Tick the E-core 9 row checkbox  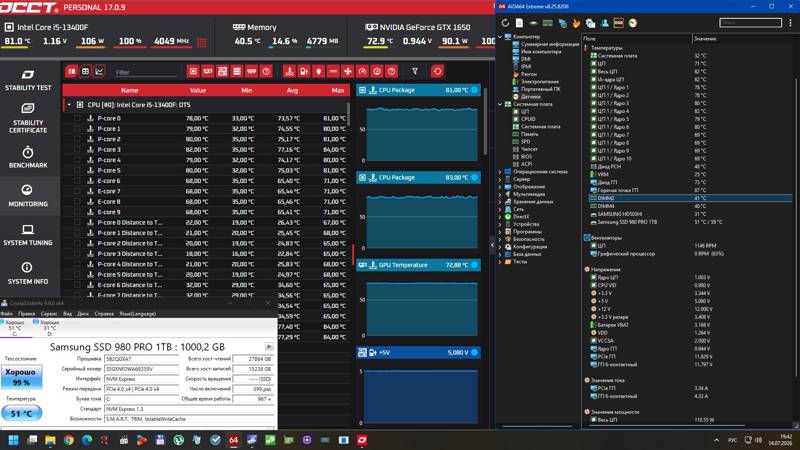[x=77, y=212]
